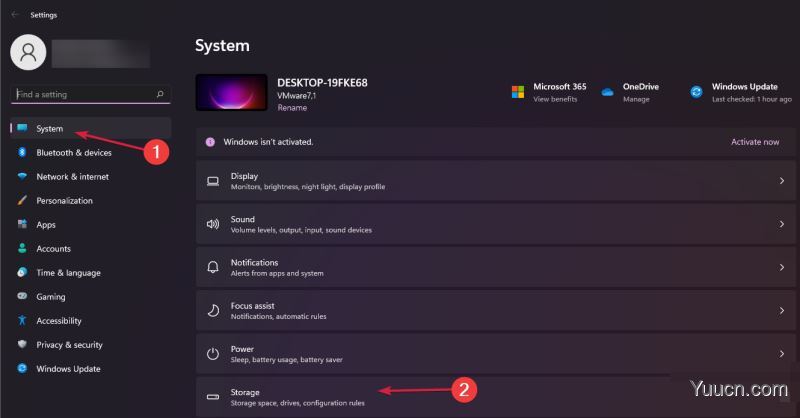Open Accessibility settings label
800x418 pixels.
[59, 321]
